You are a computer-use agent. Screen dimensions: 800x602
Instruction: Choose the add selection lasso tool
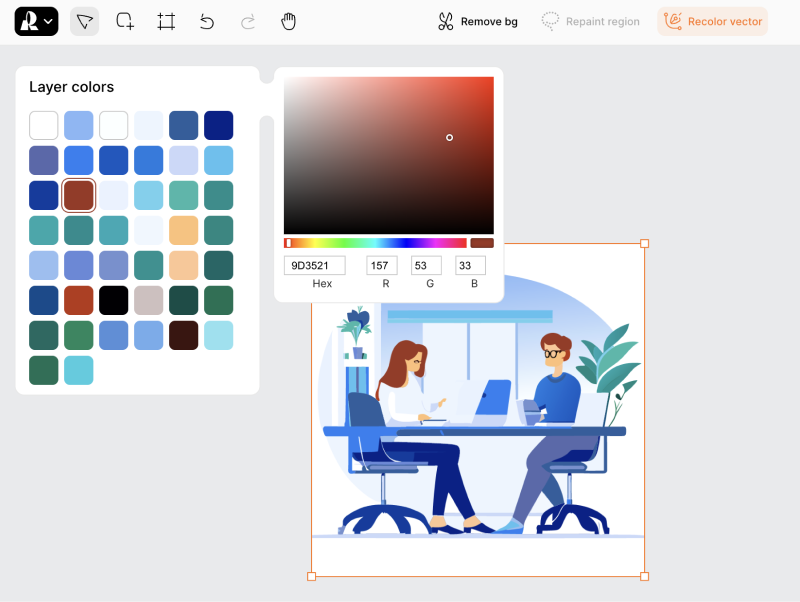pos(125,21)
